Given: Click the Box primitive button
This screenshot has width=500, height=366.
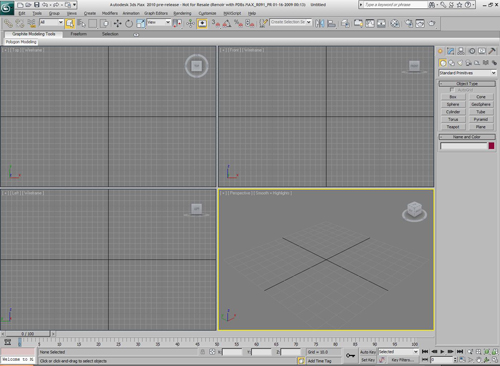Looking at the screenshot, I should pos(453,97).
